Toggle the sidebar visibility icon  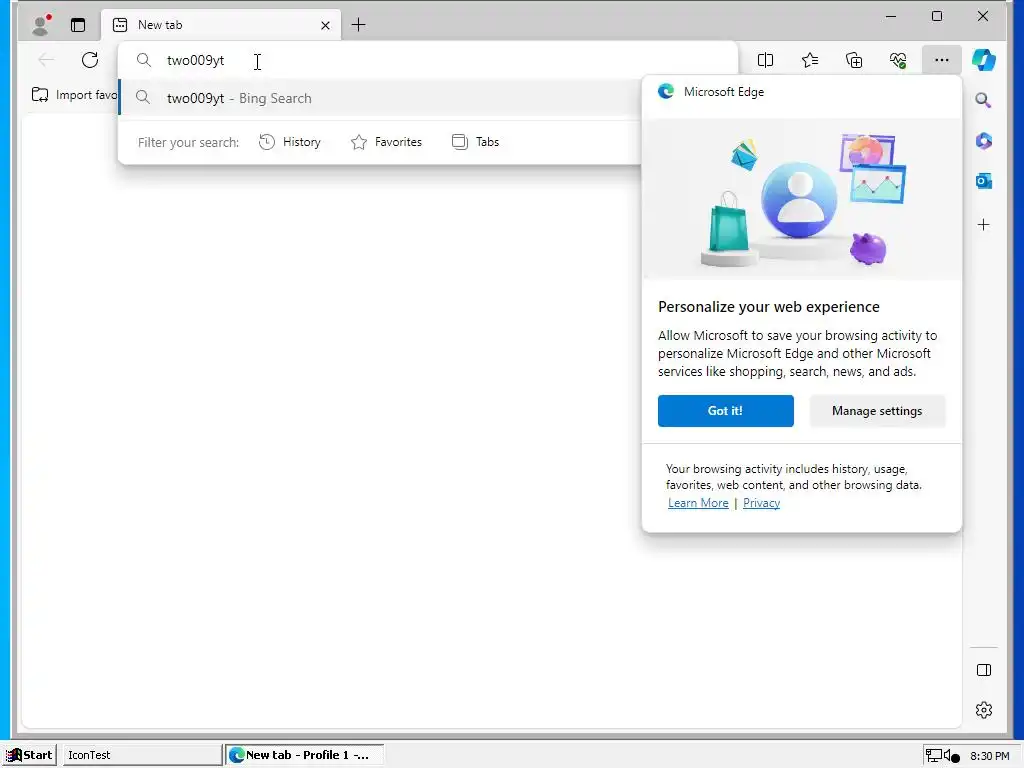click(984, 670)
